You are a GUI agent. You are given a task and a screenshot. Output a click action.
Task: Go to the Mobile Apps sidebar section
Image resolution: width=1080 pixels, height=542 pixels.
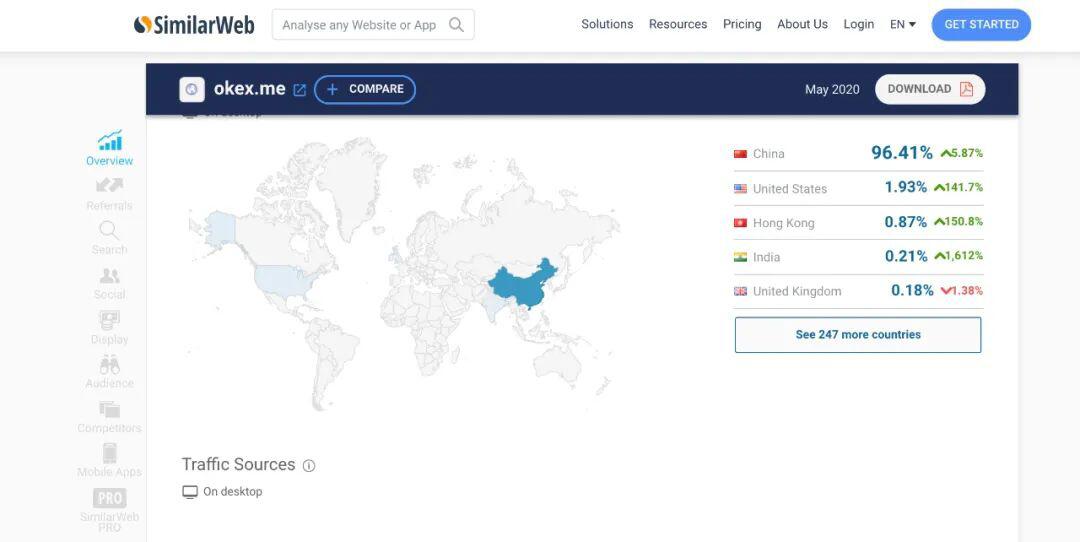pyautogui.click(x=110, y=461)
